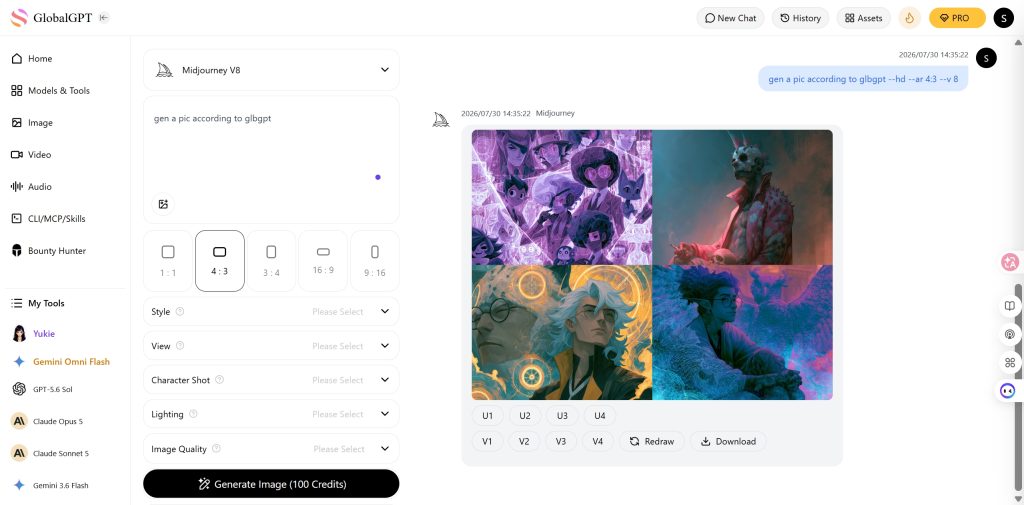Click the upload image icon in prompt box
The image size is (1024, 505).
point(163,204)
